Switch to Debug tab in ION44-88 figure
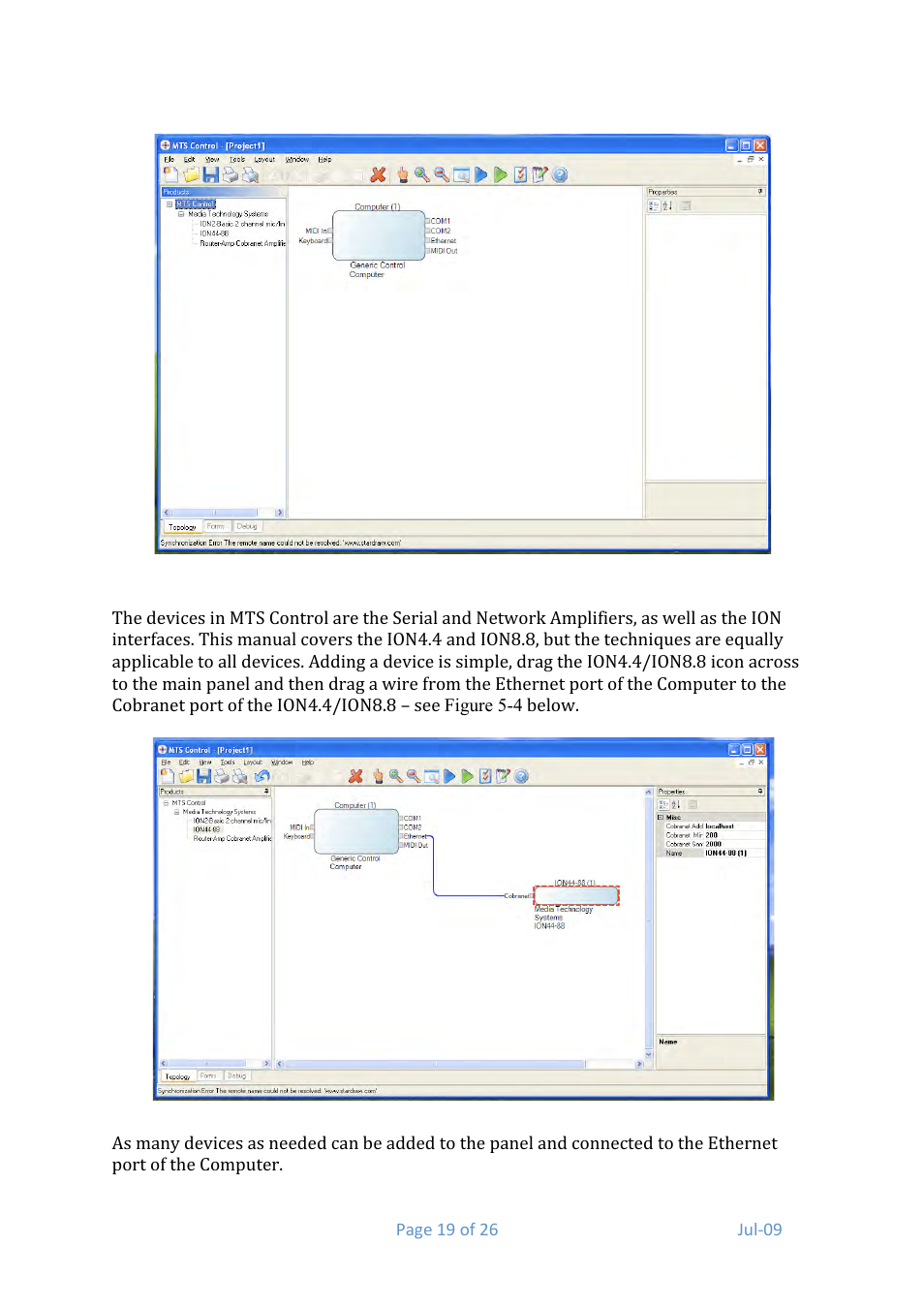 (x=236, y=1075)
